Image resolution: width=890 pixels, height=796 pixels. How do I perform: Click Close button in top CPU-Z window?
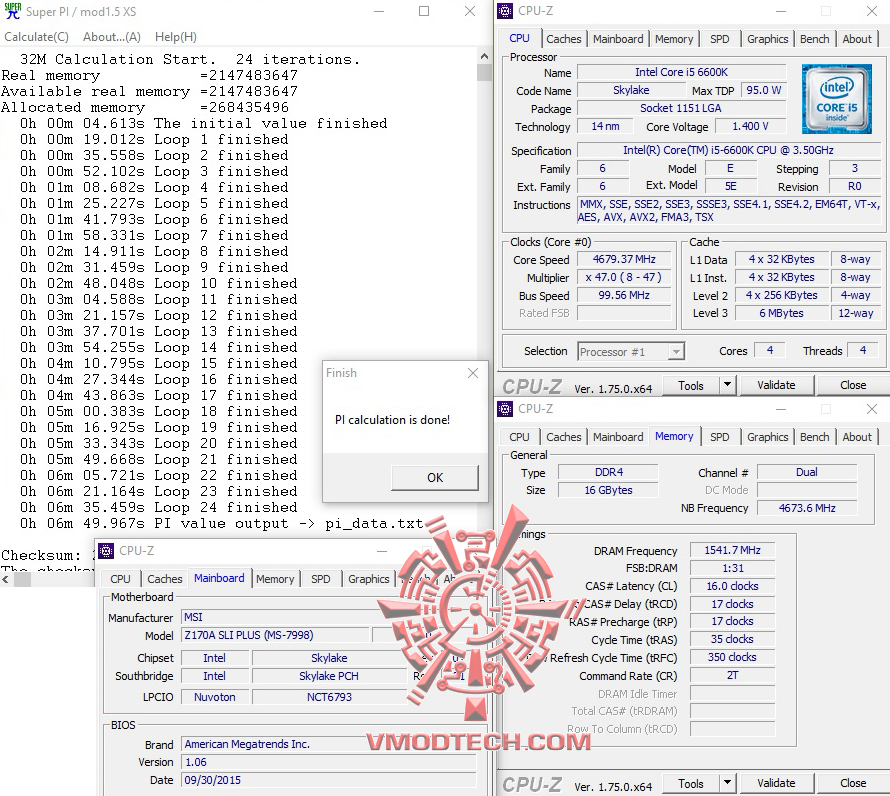[x=853, y=386]
